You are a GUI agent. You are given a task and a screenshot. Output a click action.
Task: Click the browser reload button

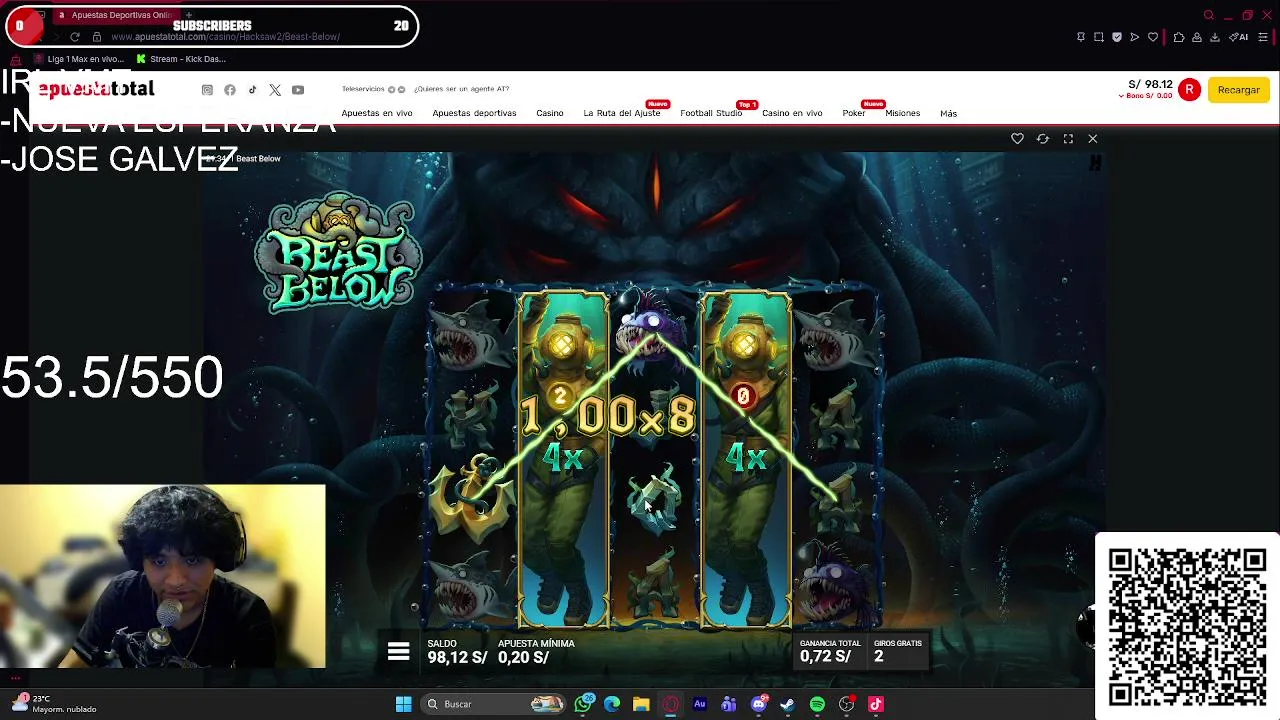pyautogui.click(x=74, y=37)
